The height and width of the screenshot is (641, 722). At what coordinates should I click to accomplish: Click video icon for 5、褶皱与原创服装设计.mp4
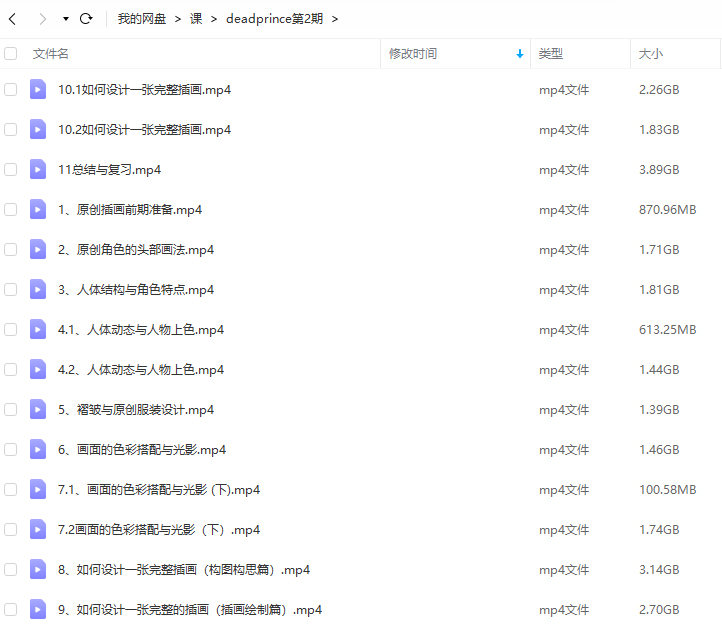pyautogui.click(x=38, y=409)
